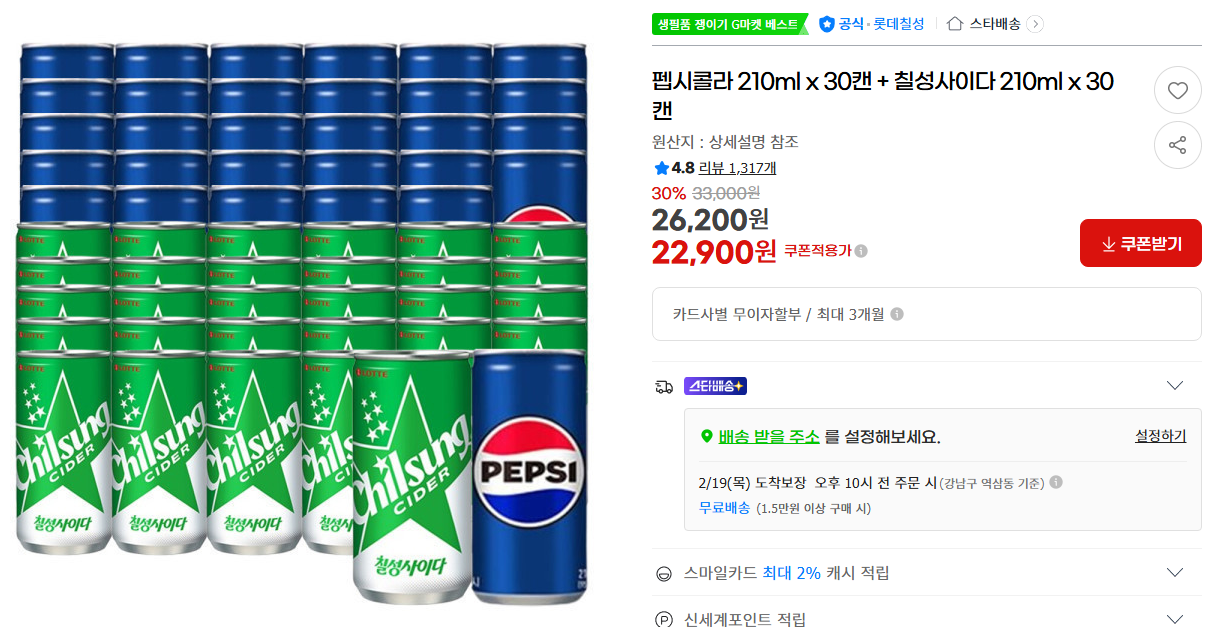Click the heart icon to add to wishlist

pos(1178,90)
